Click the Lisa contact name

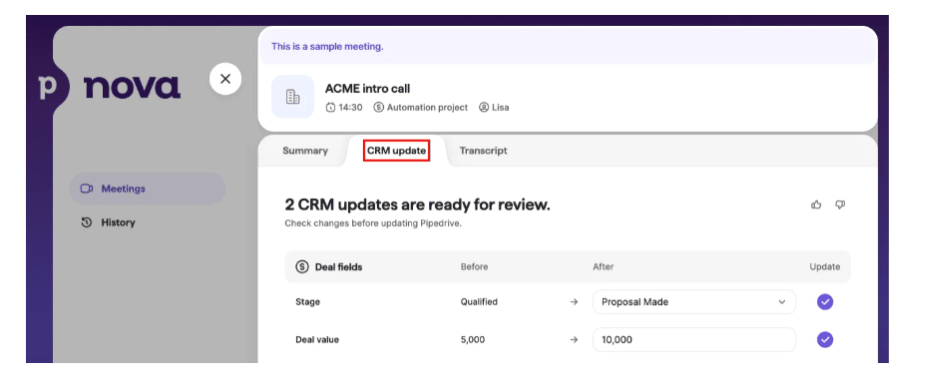click(500, 107)
